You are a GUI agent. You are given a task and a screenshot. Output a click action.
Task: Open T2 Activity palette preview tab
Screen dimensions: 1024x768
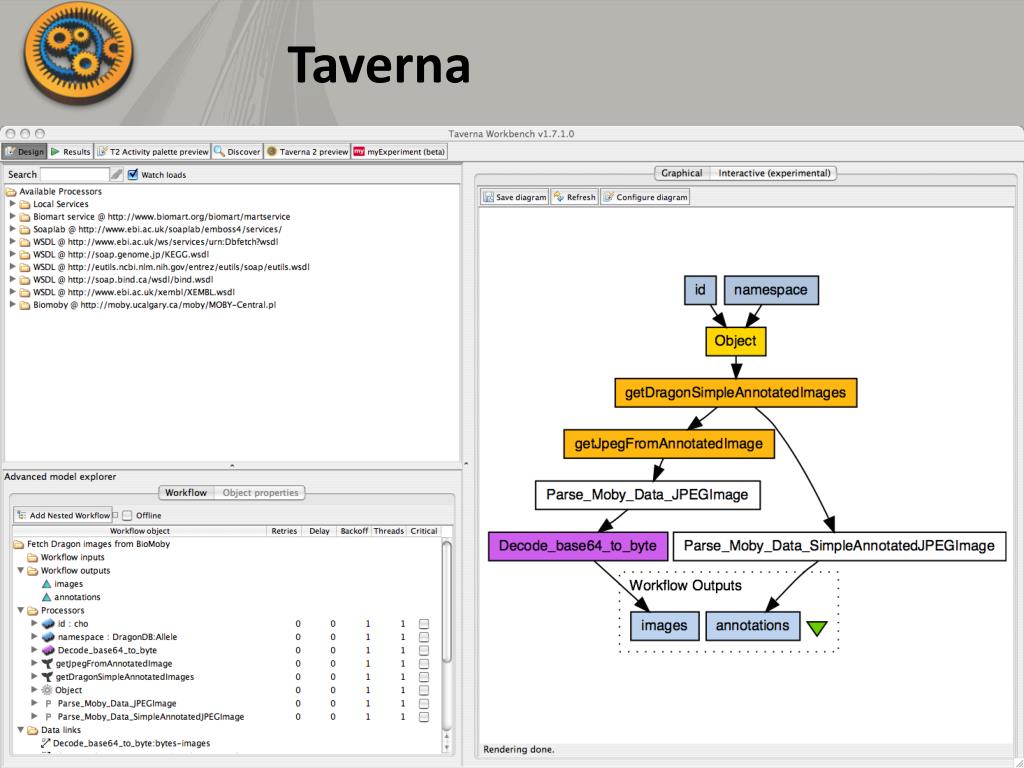click(153, 152)
